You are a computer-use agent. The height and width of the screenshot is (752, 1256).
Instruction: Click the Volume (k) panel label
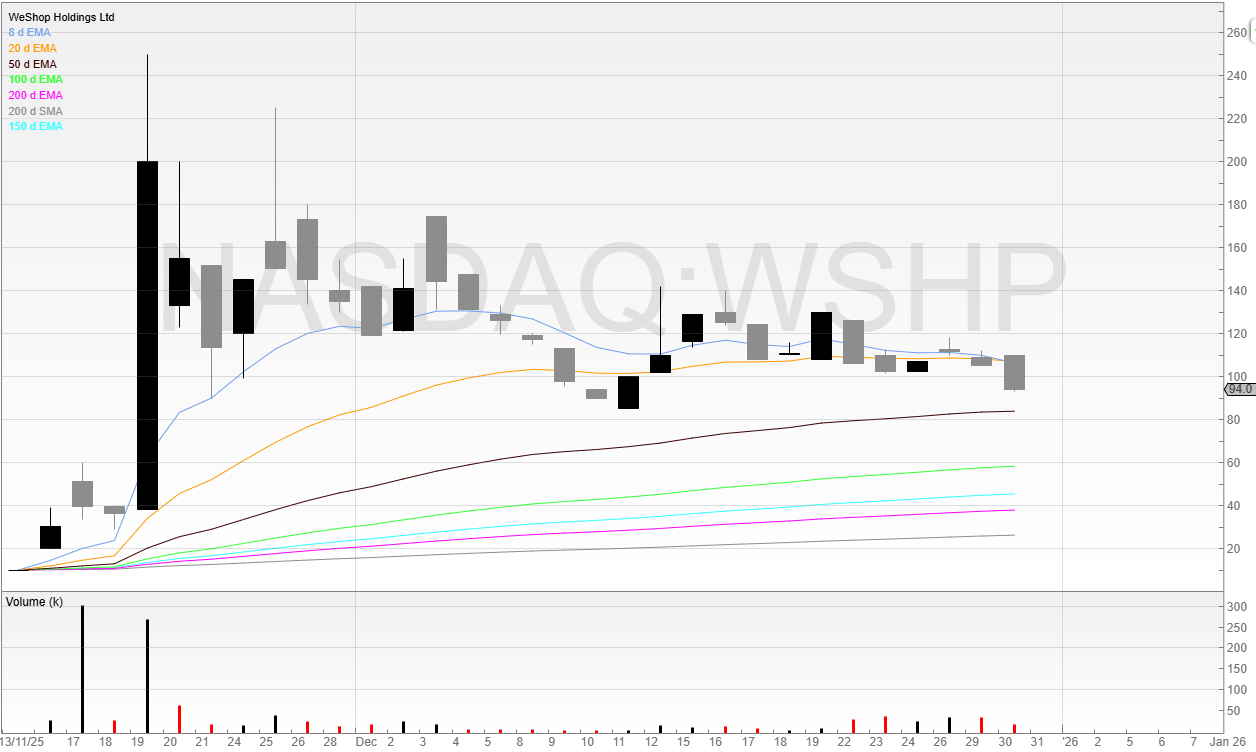pos(35,602)
